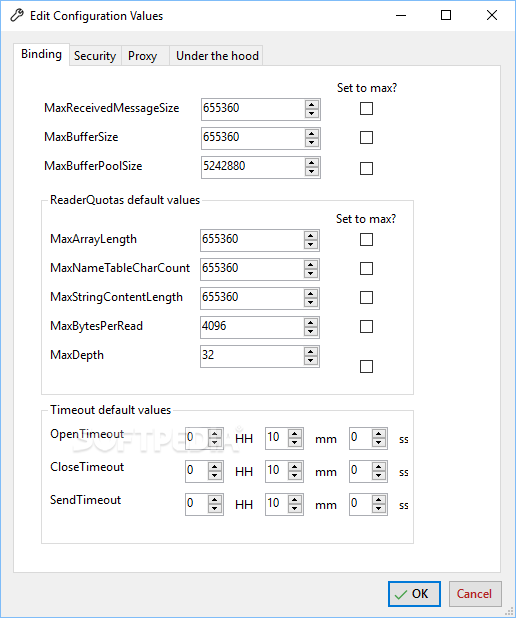Image resolution: width=516 pixels, height=618 pixels.
Task: Select the Under the hood tab
Action: 216,56
